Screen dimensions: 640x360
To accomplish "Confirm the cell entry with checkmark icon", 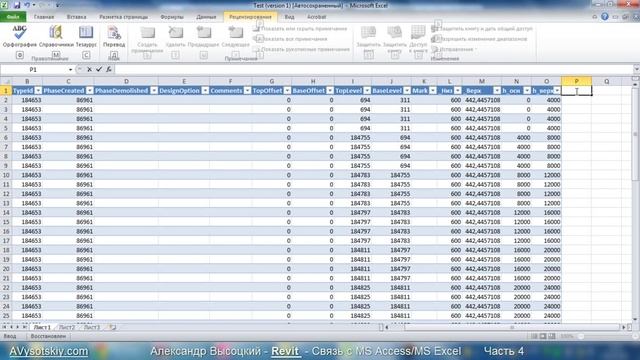I will 99,69.
